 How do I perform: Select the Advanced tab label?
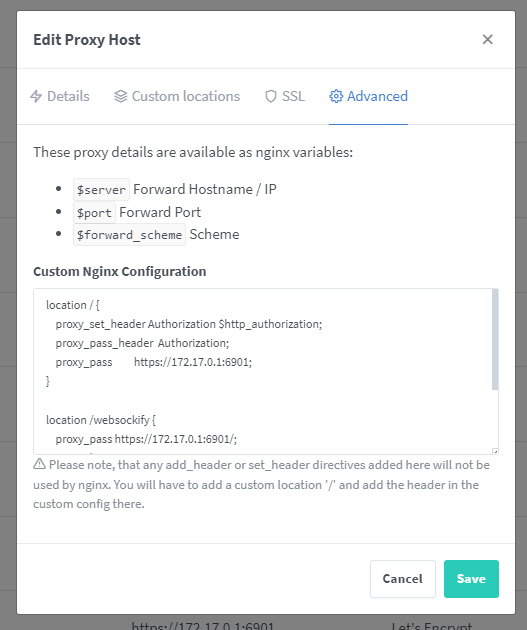[377, 96]
